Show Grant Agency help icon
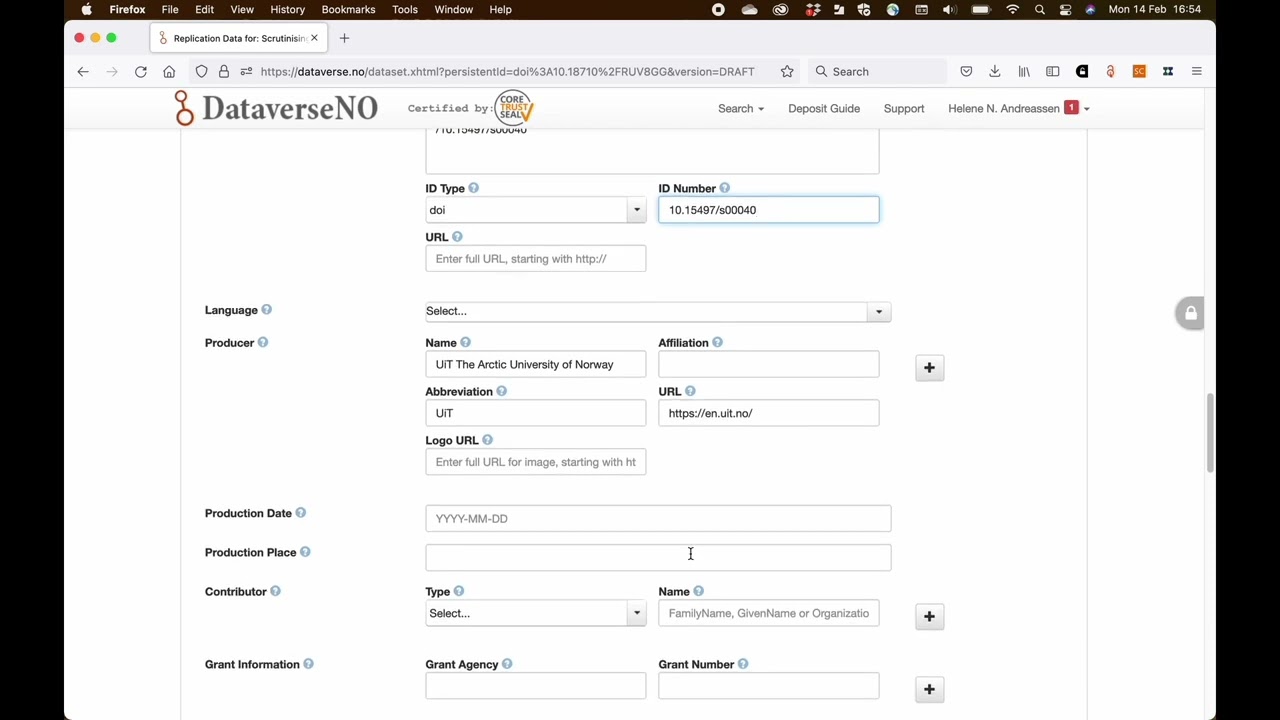Image resolution: width=1280 pixels, height=720 pixels. [x=507, y=664]
